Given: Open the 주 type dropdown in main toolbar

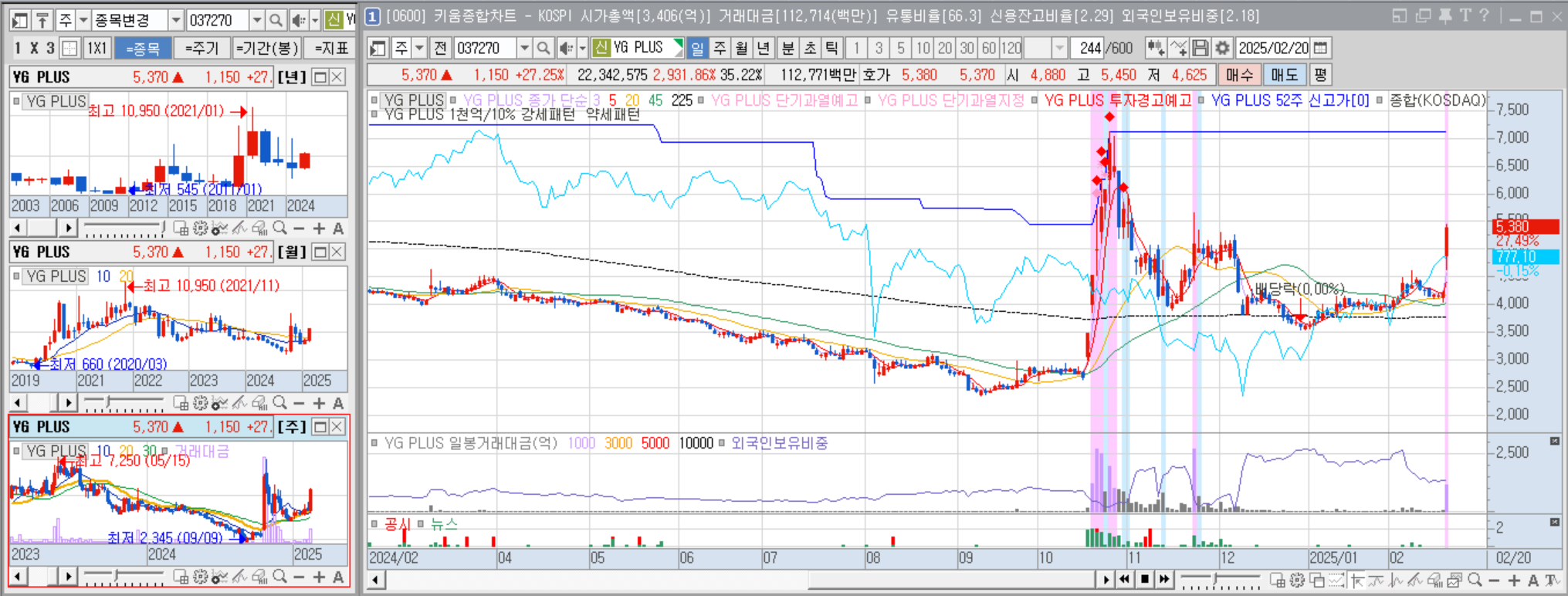Looking at the screenshot, I should coord(419,48).
